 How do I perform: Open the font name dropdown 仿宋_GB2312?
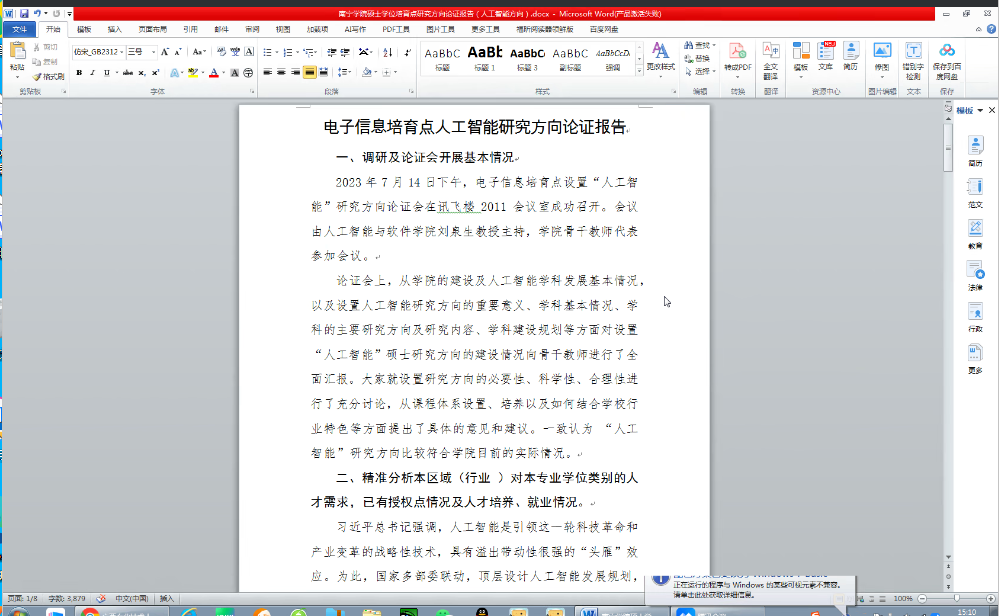(98, 51)
